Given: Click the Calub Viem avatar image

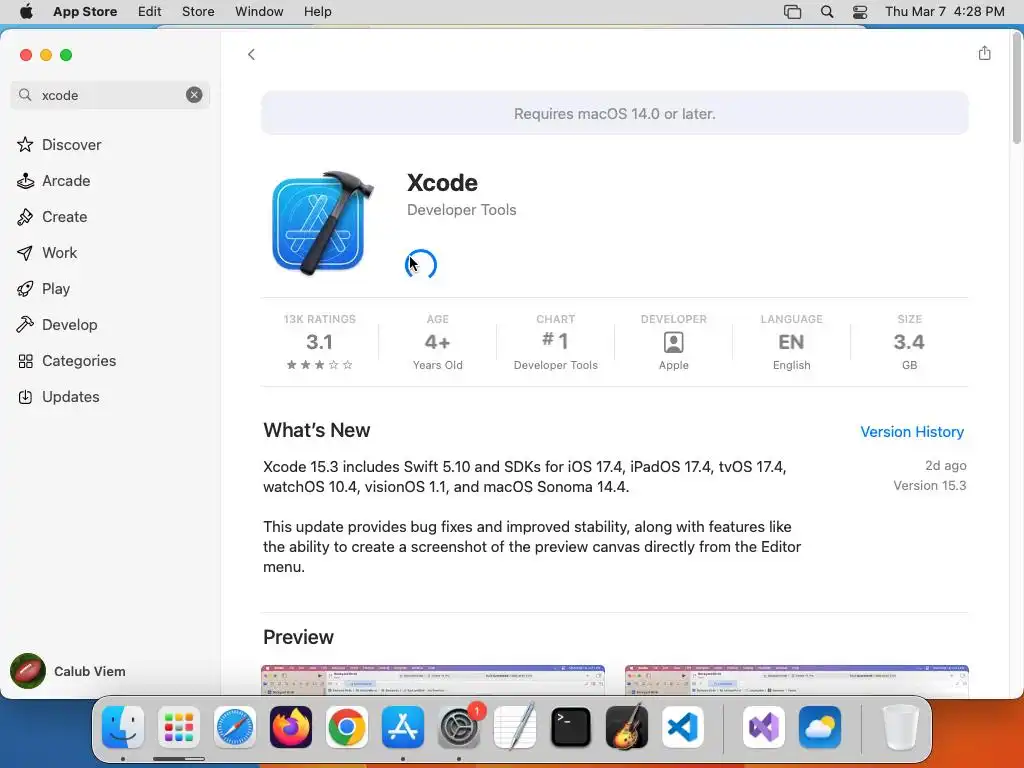Looking at the screenshot, I should coord(27,671).
